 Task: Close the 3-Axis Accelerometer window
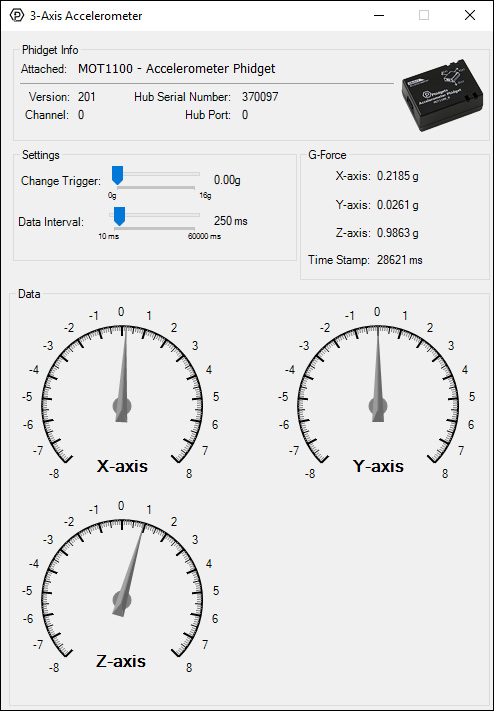coord(470,15)
